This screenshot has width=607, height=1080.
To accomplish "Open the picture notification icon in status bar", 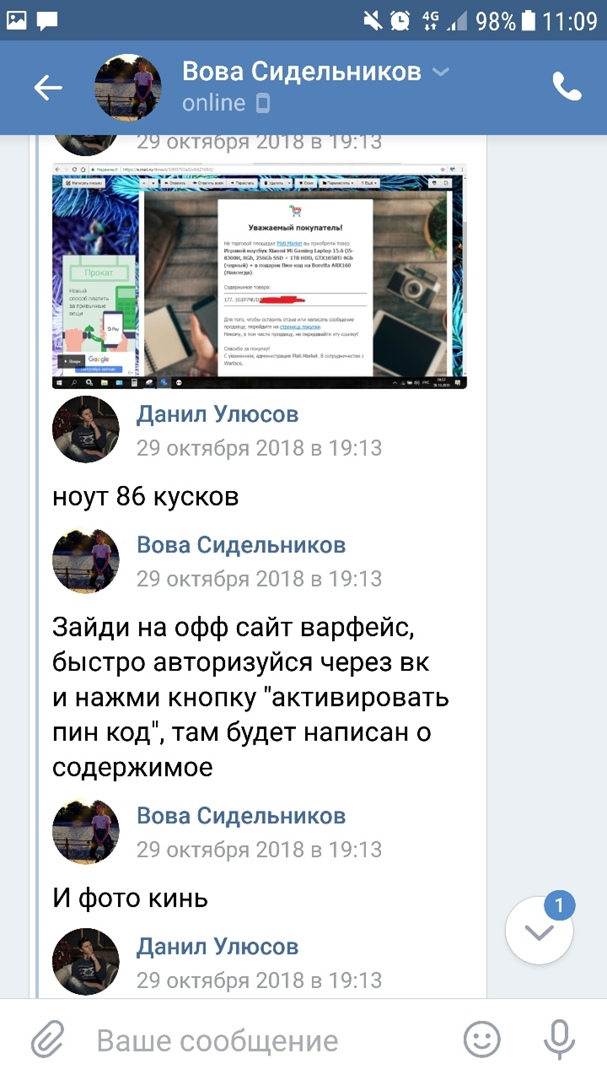I will point(16,21).
